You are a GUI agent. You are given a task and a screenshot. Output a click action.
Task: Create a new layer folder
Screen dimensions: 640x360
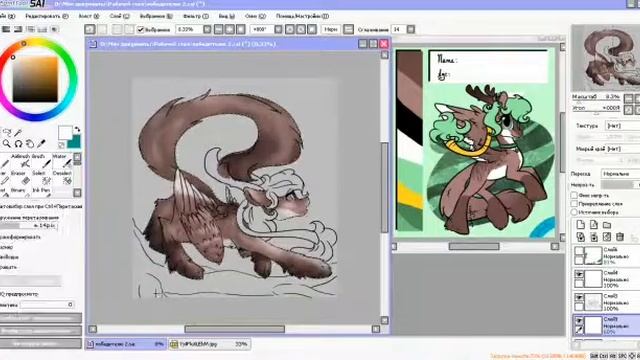[x=607, y=224]
